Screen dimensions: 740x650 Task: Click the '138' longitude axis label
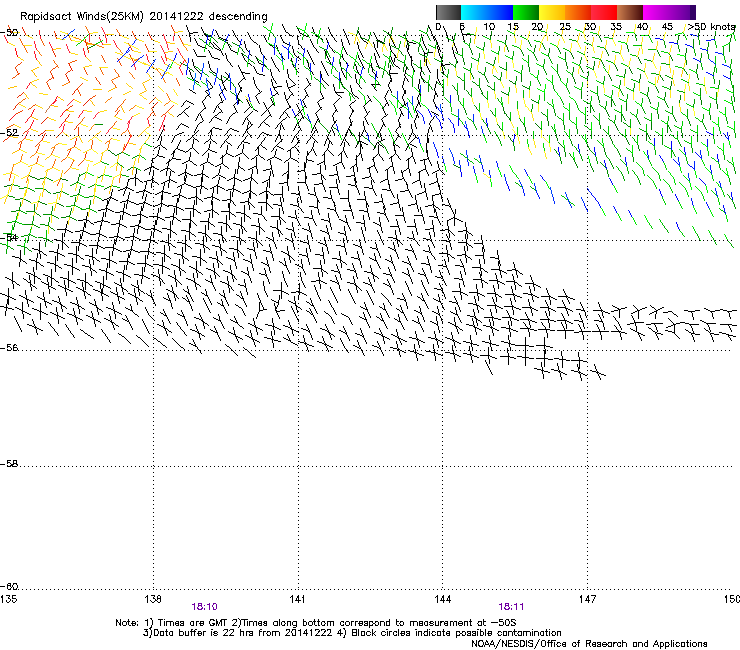(153, 599)
